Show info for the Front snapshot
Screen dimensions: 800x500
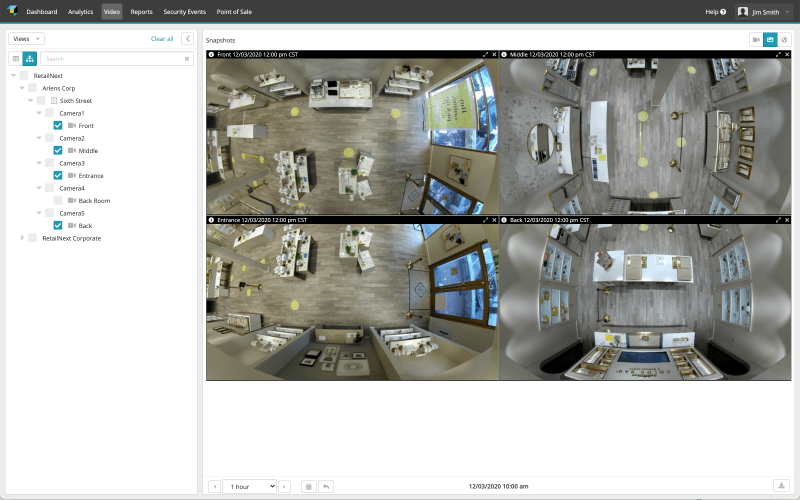coord(211,55)
